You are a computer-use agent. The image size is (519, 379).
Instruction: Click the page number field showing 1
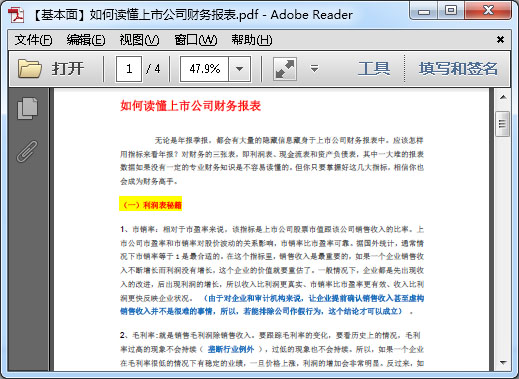pos(129,69)
